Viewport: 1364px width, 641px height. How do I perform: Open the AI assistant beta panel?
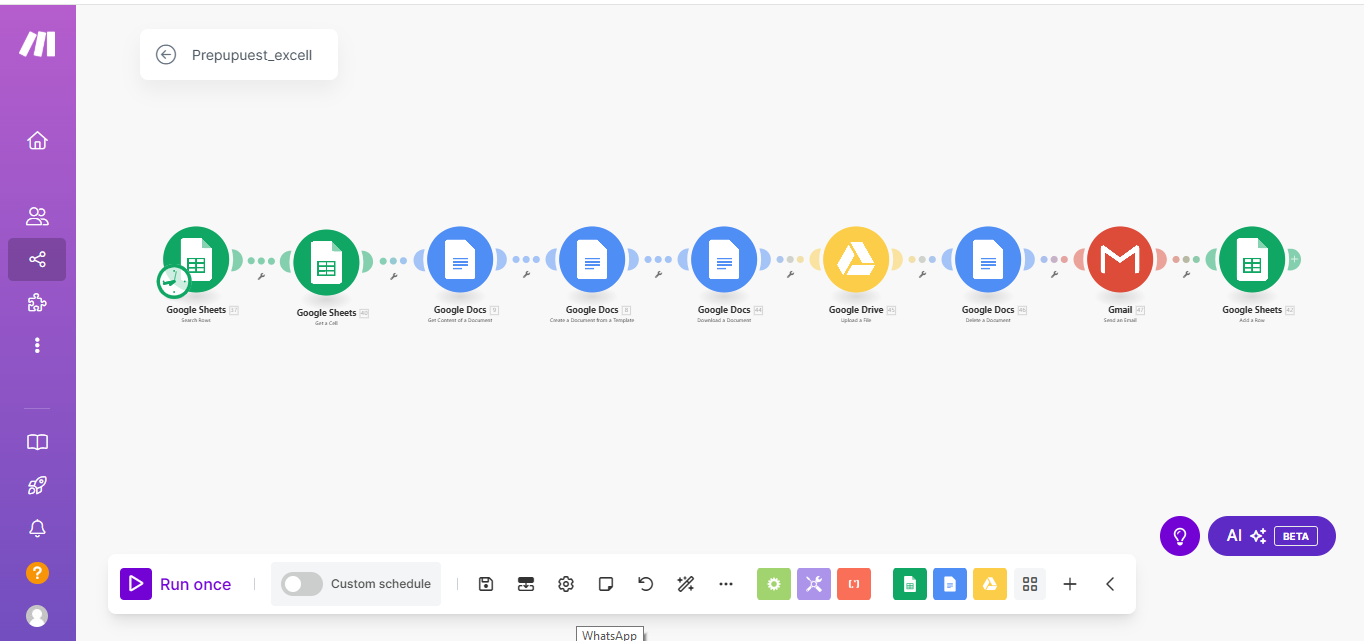coord(1271,536)
